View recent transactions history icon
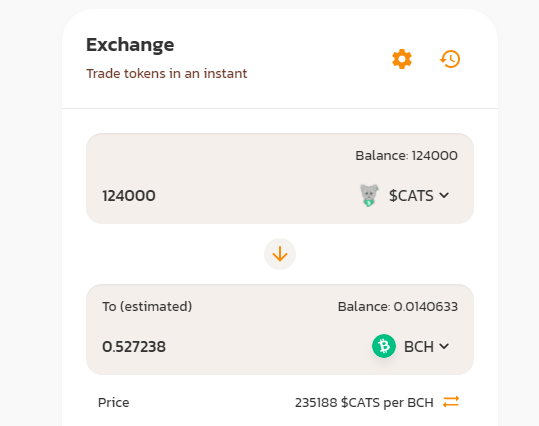The width and height of the screenshot is (539, 426). click(450, 59)
